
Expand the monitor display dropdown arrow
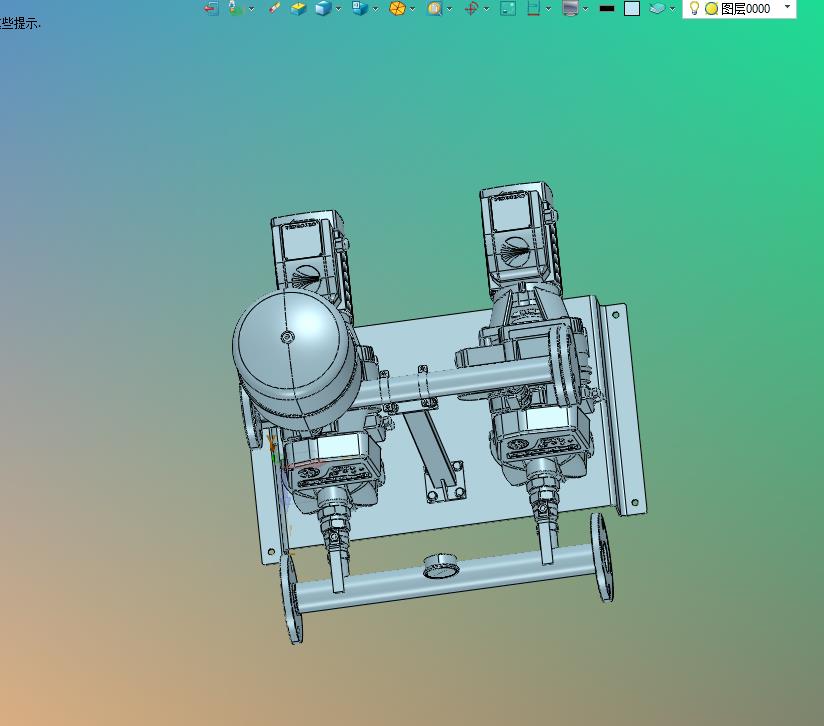pyautogui.click(x=585, y=9)
